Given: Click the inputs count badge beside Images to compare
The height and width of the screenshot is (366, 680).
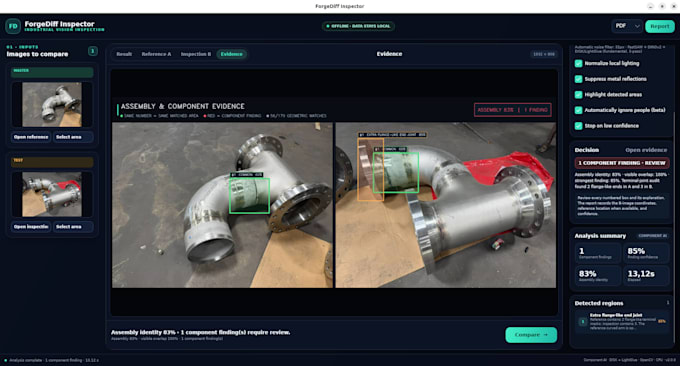Looking at the screenshot, I should (x=92, y=51).
